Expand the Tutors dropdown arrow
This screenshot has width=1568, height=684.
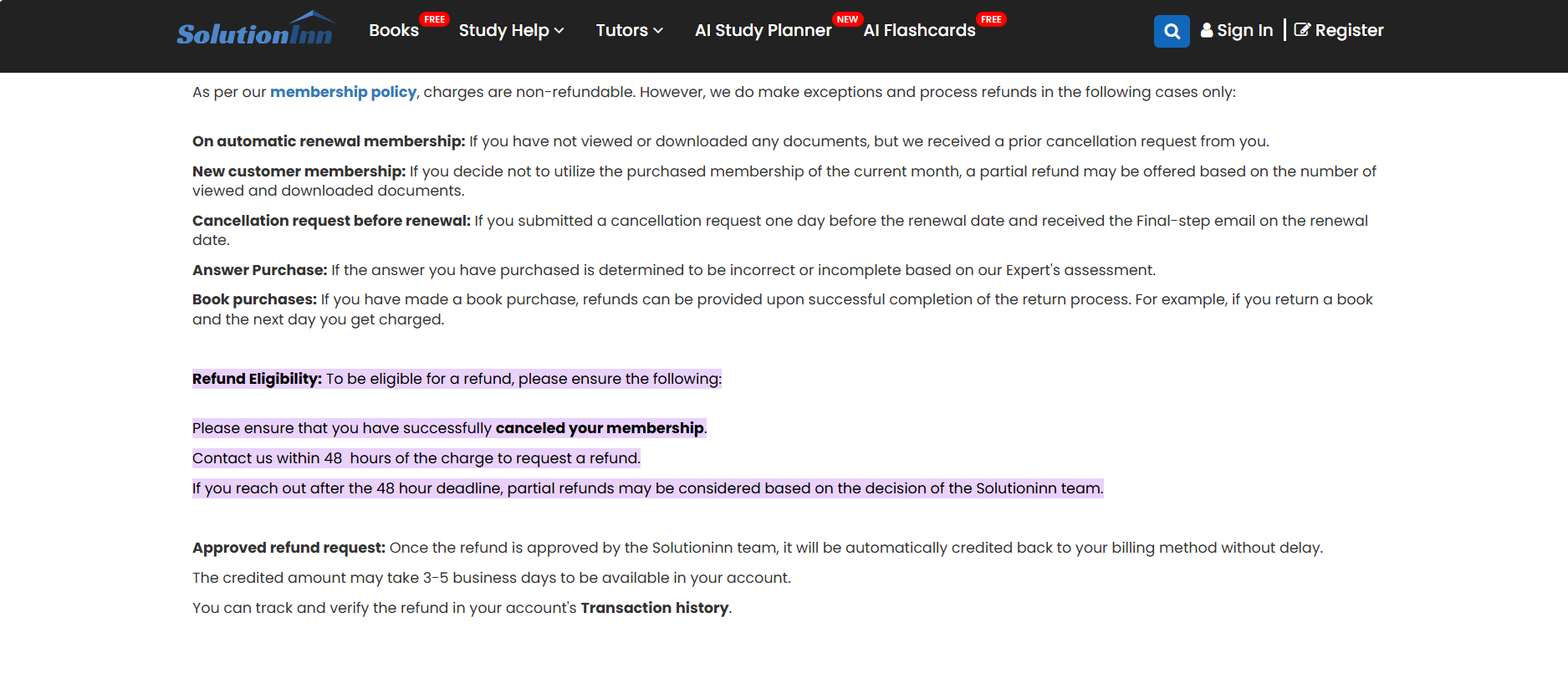point(658,31)
